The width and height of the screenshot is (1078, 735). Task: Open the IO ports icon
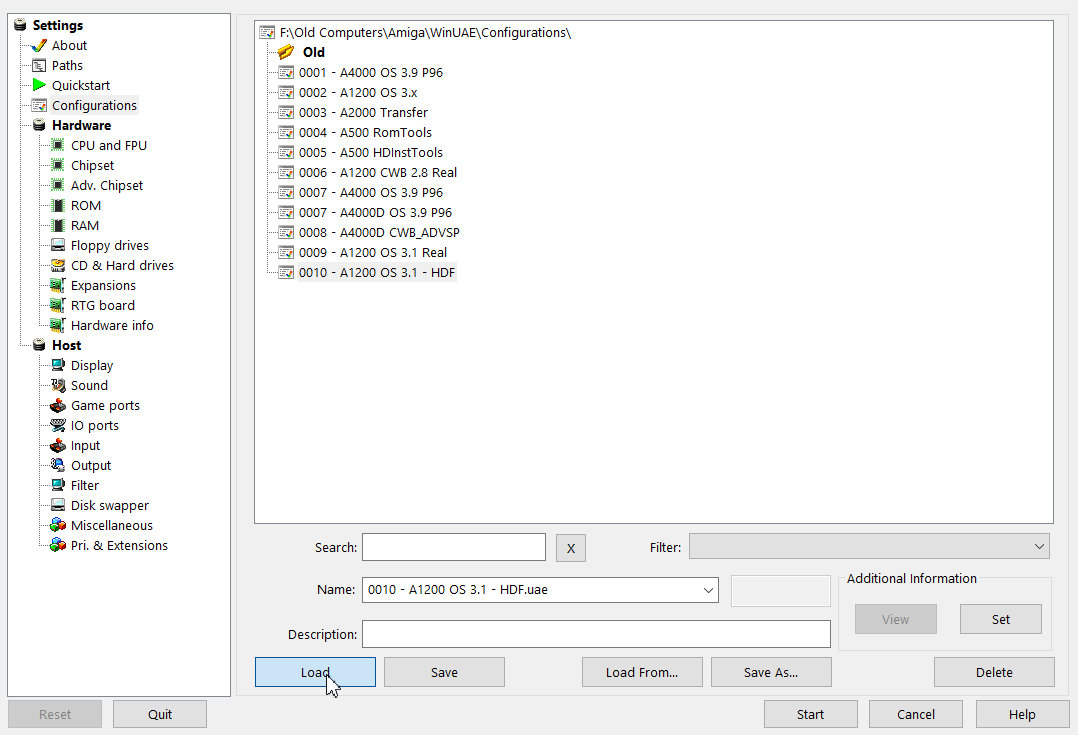click(58, 426)
